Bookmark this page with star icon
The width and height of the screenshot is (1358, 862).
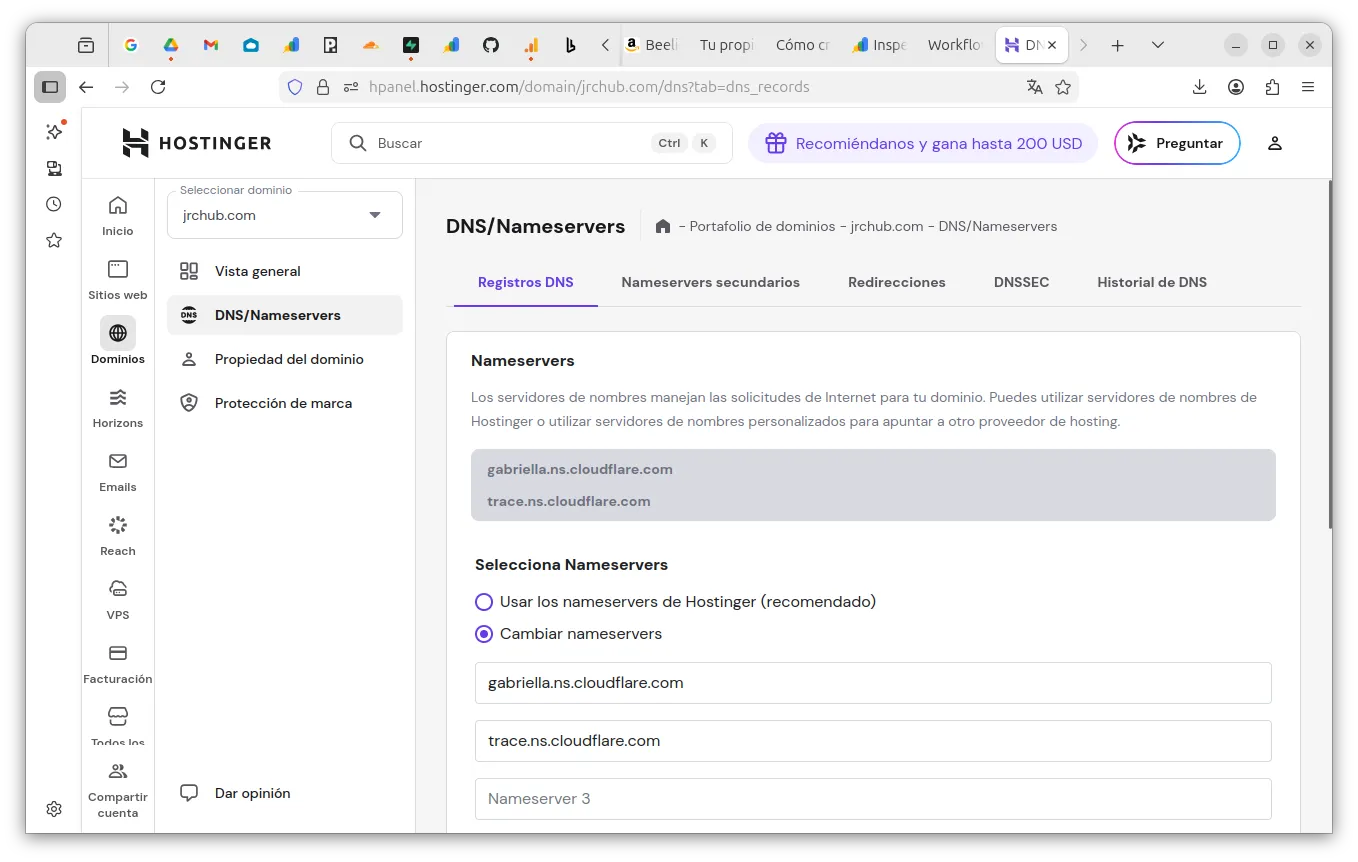[x=1063, y=87]
